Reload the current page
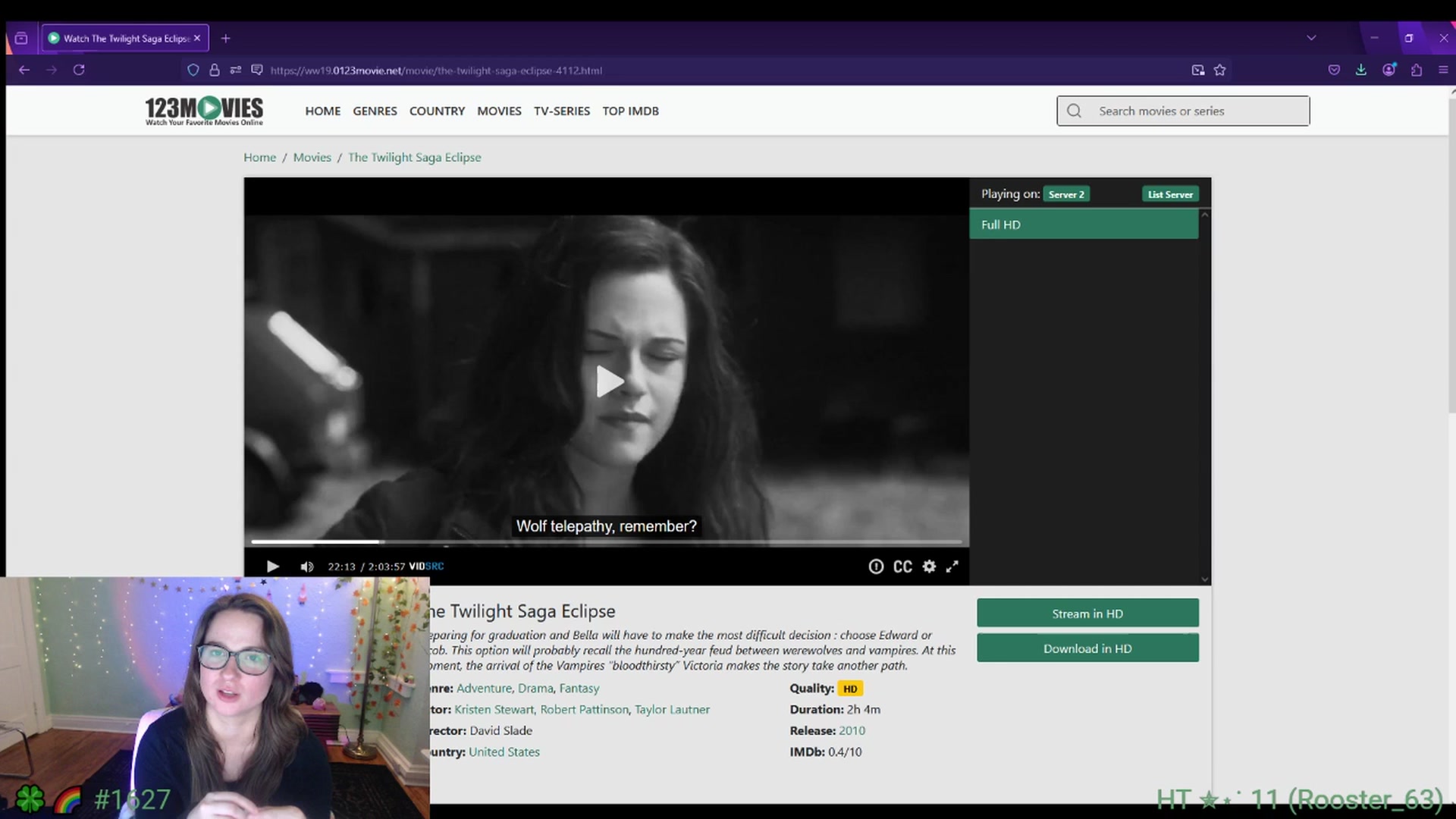Viewport: 1456px width, 819px height. pos(79,70)
